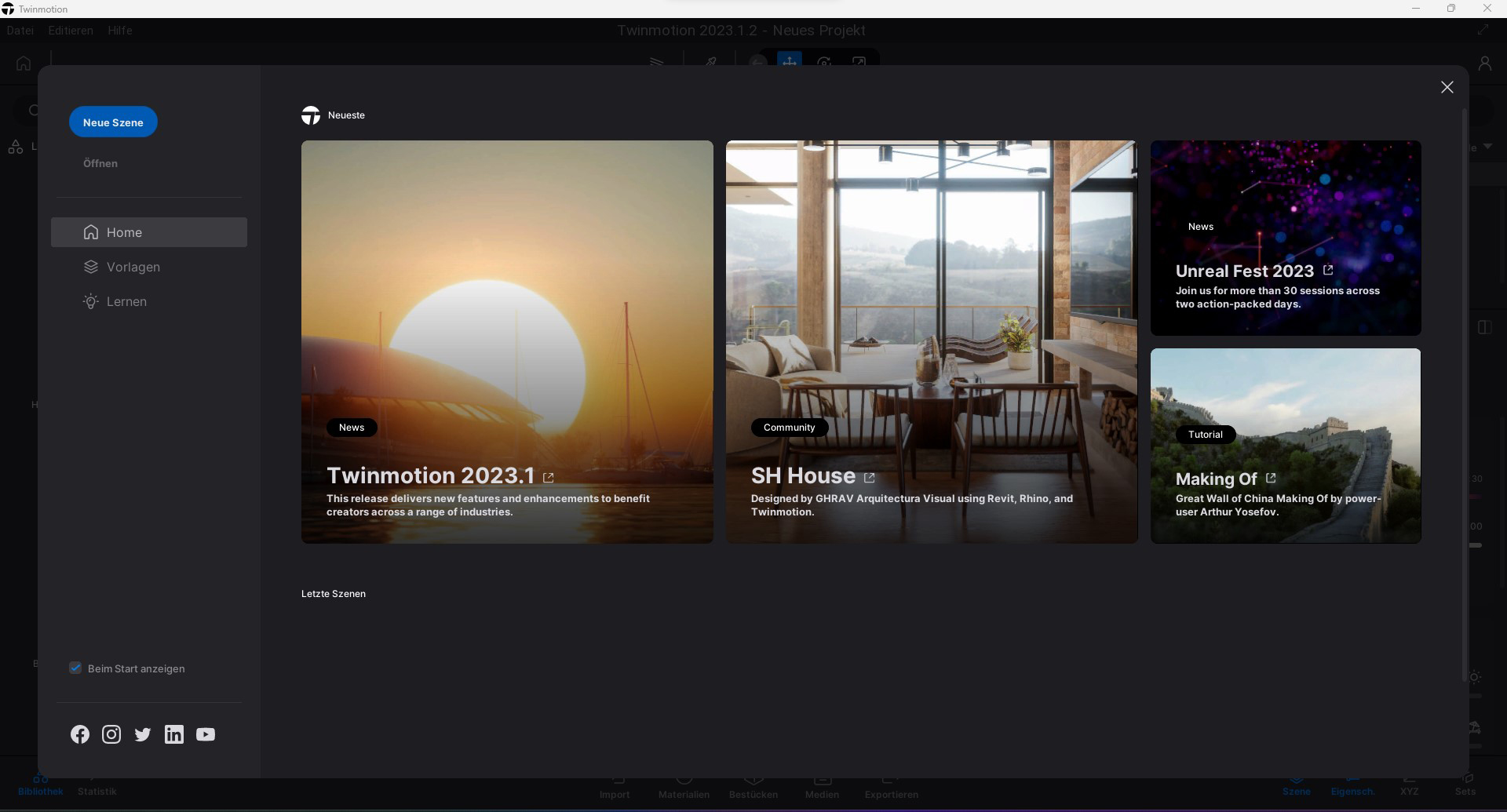
Task: Click the News tag on Twinmotion 2023.1
Action: coord(352,428)
